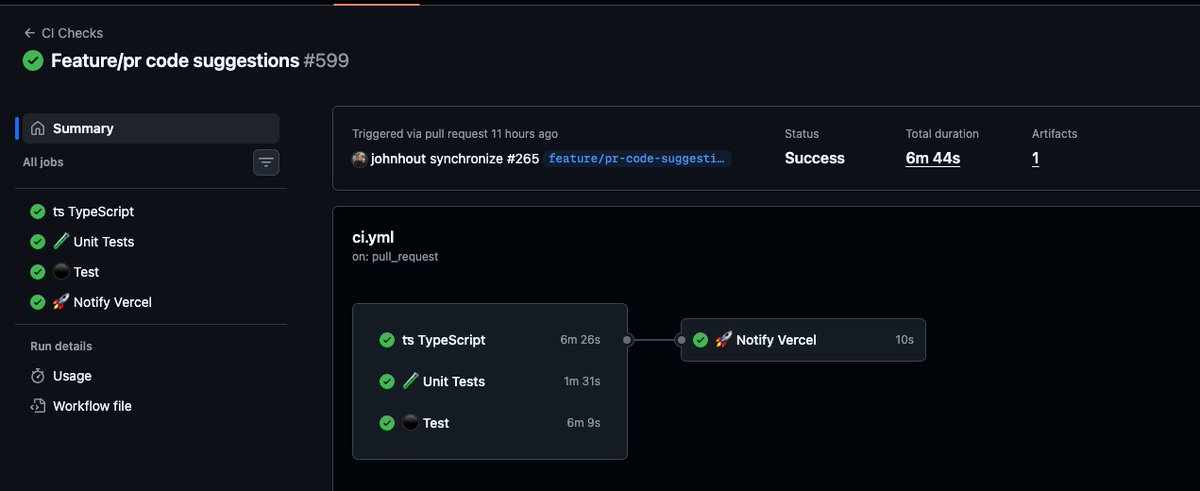This screenshot has width=1200, height=491.
Task: Click the graph Unit Tests green check icon
Action: [387, 381]
